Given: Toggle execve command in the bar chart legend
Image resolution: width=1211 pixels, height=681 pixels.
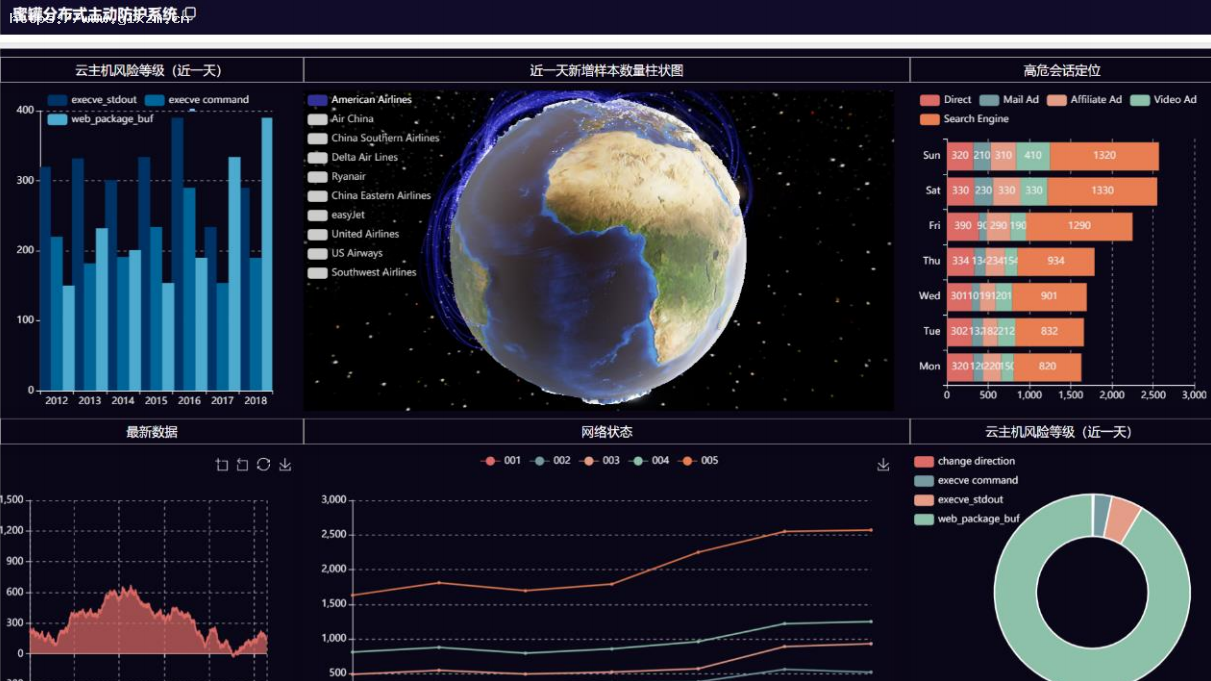Looking at the screenshot, I should pos(197,100).
